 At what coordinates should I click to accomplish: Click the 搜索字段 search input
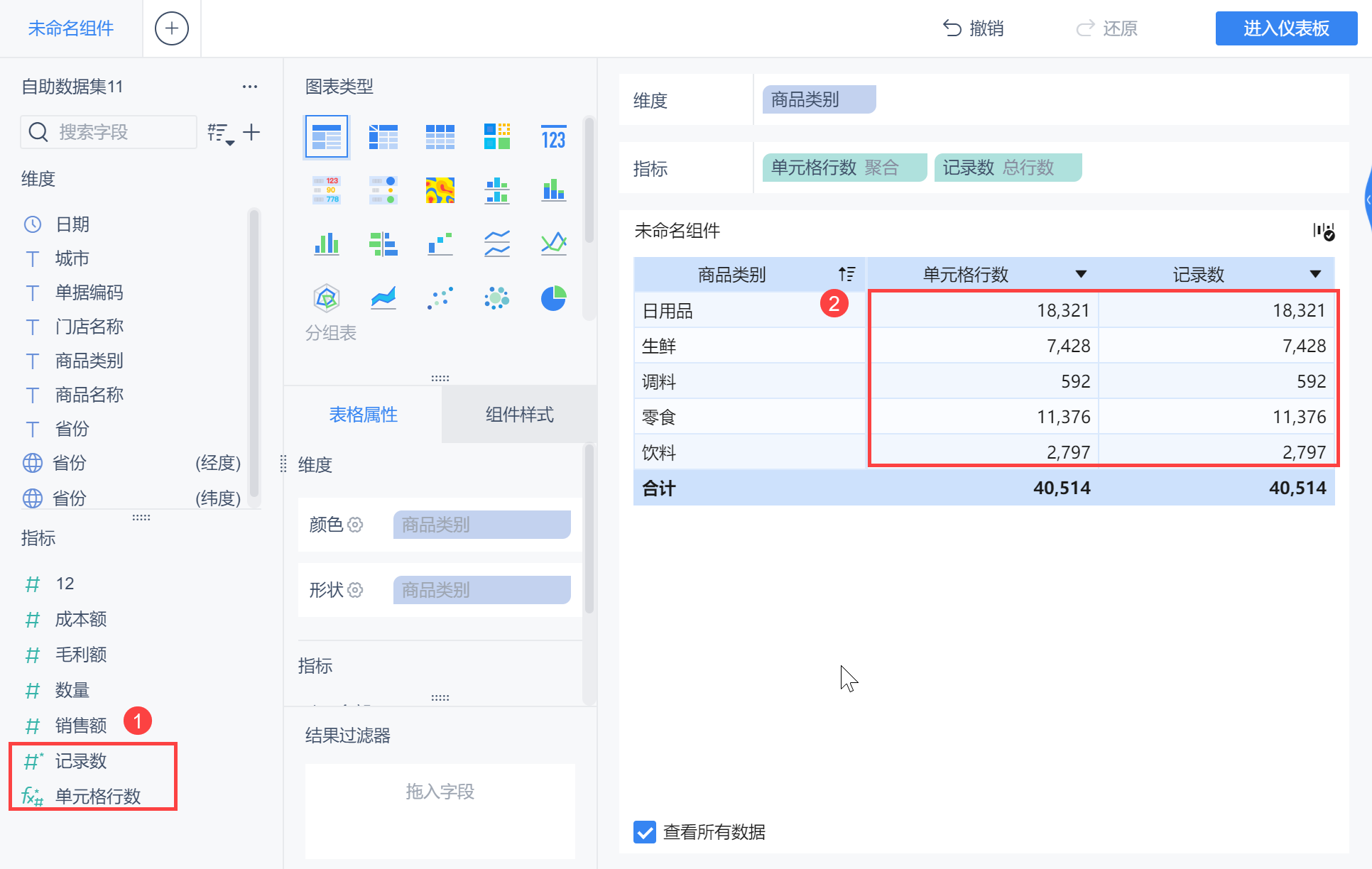click(114, 132)
